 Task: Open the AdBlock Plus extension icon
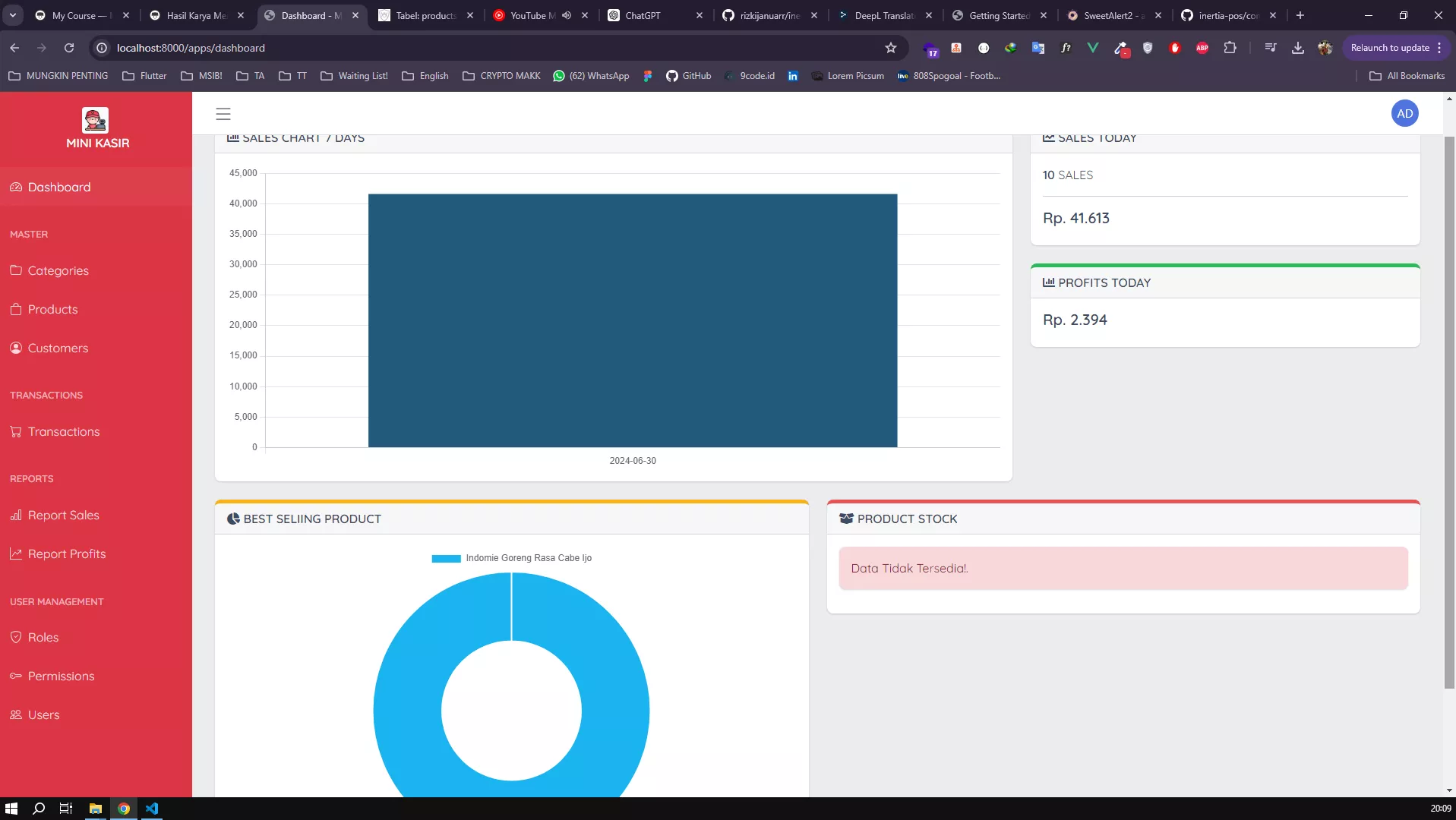(x=1202, y=48)
